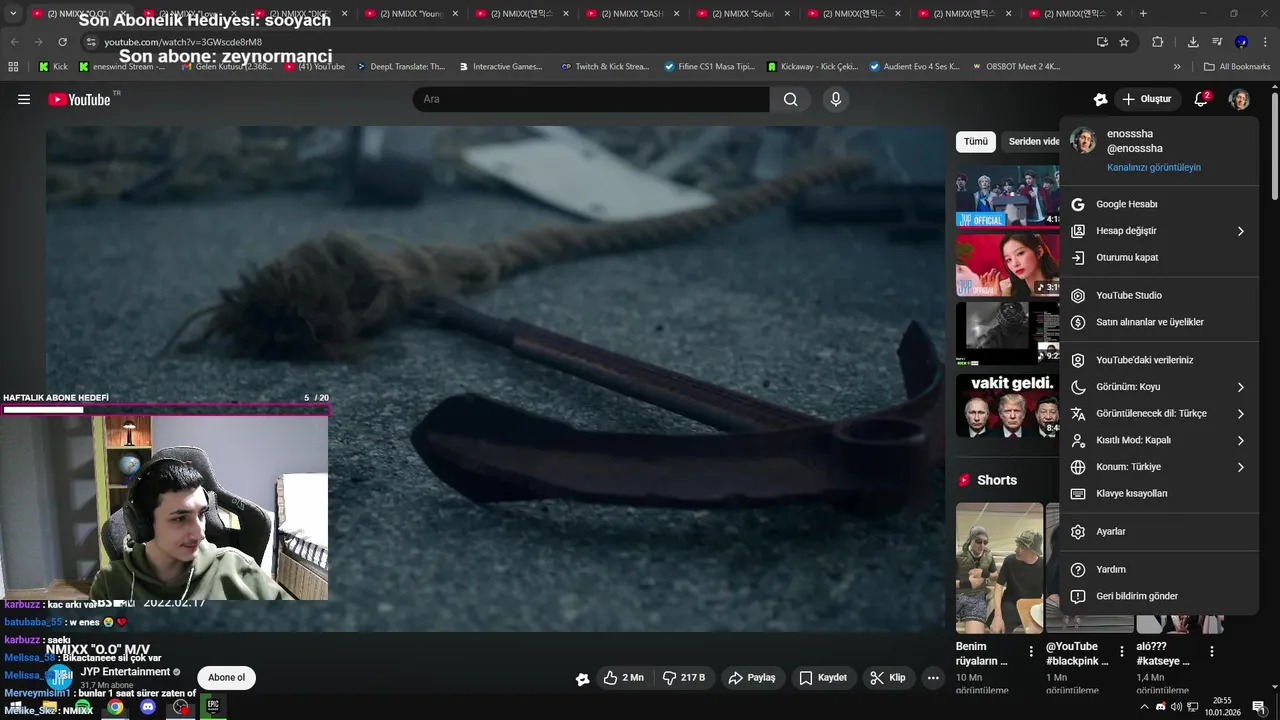Image resolution: width=1280 pixels, height=720 pixels.
Task: Open options for the Benim rüyaların short
Action: pos(1032,651)
